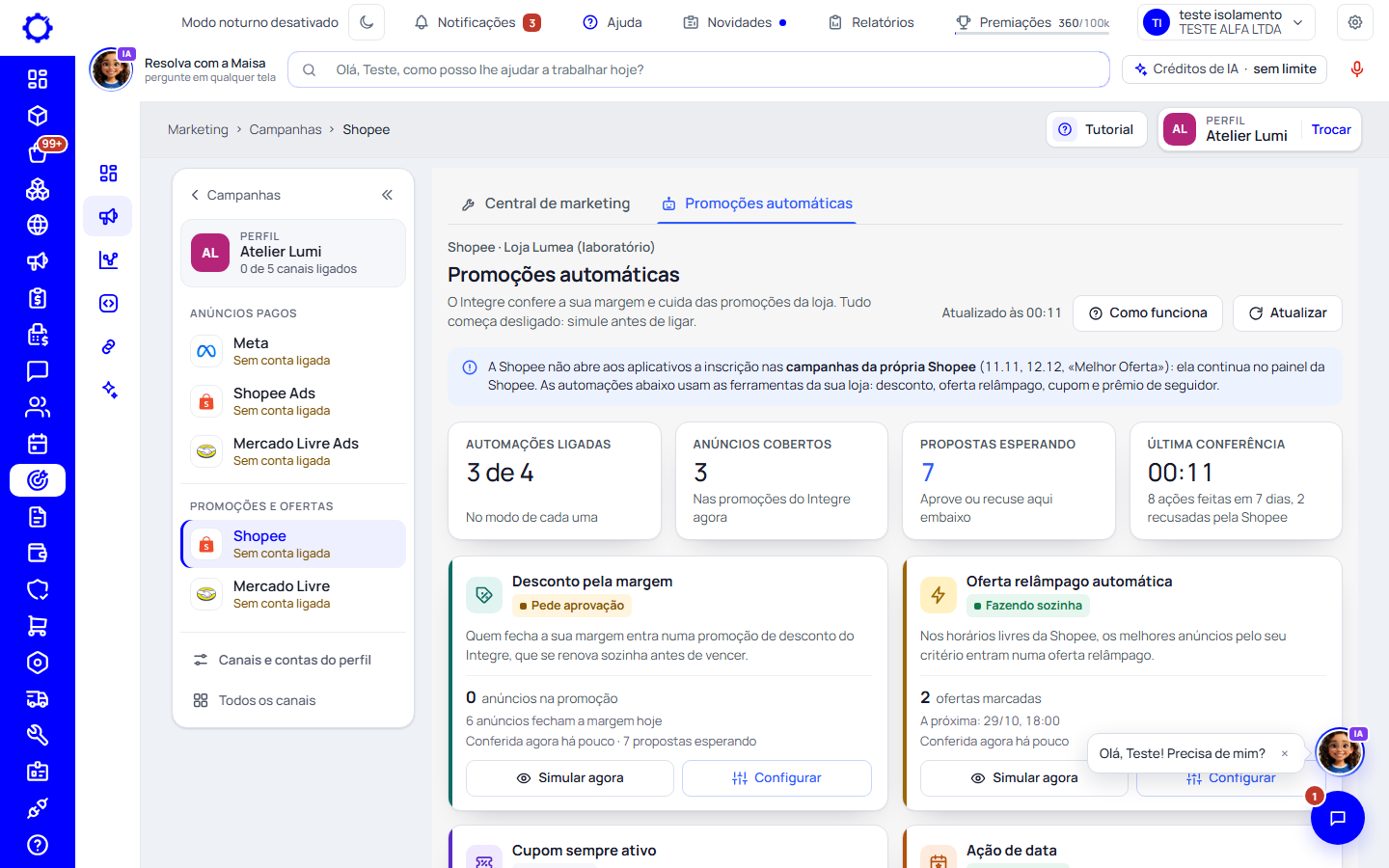Click the Como funciona button

click(x=1148, y=312)
